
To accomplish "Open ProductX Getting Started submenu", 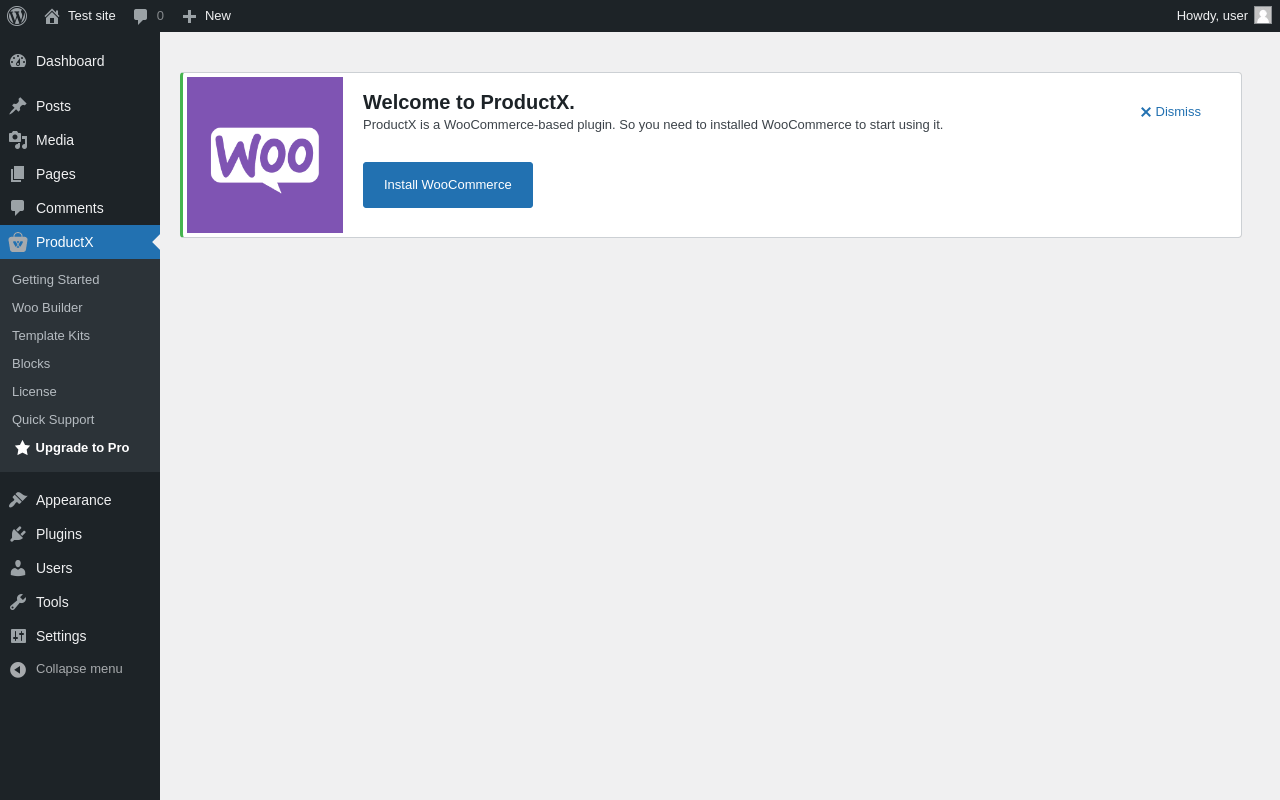I will [x=80, y=280].
